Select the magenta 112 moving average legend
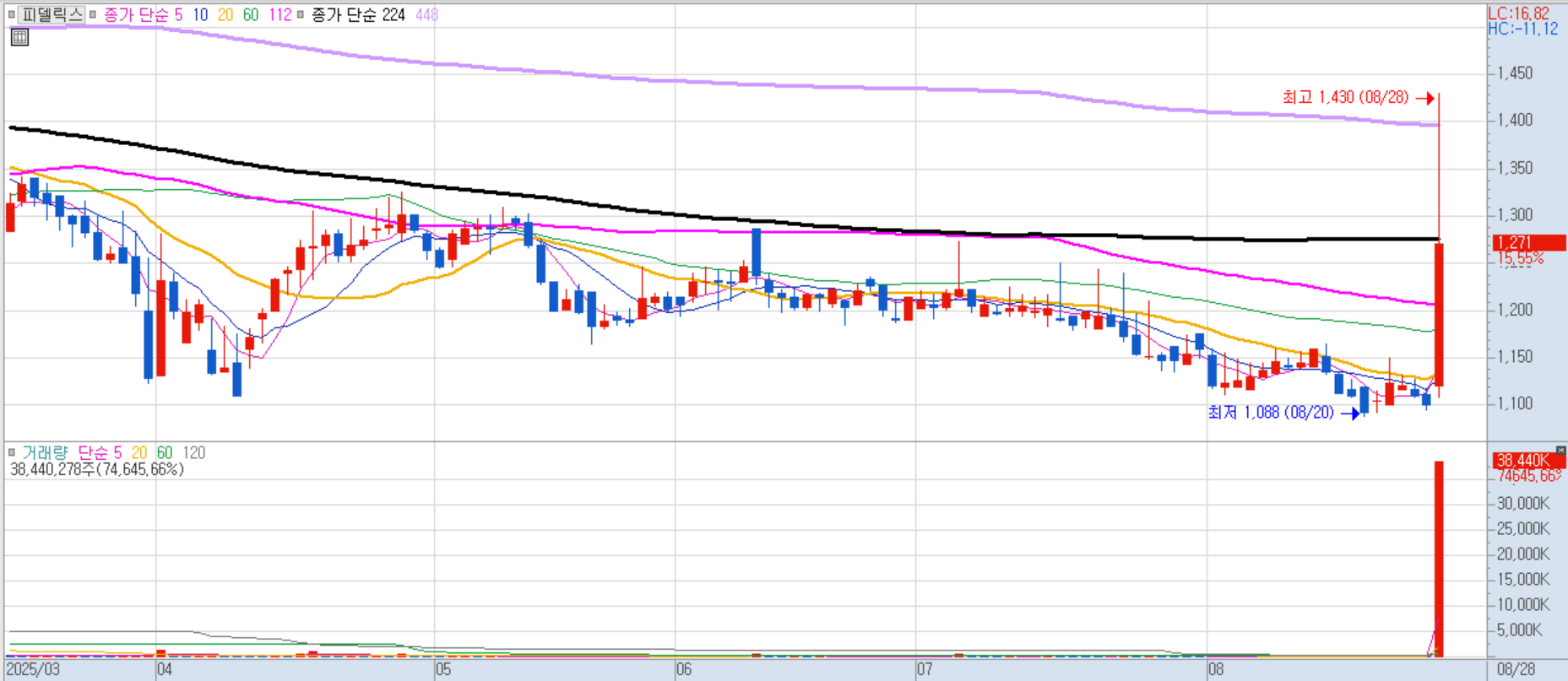Screen dimensions: 1568x681 [x=280, y=14]
